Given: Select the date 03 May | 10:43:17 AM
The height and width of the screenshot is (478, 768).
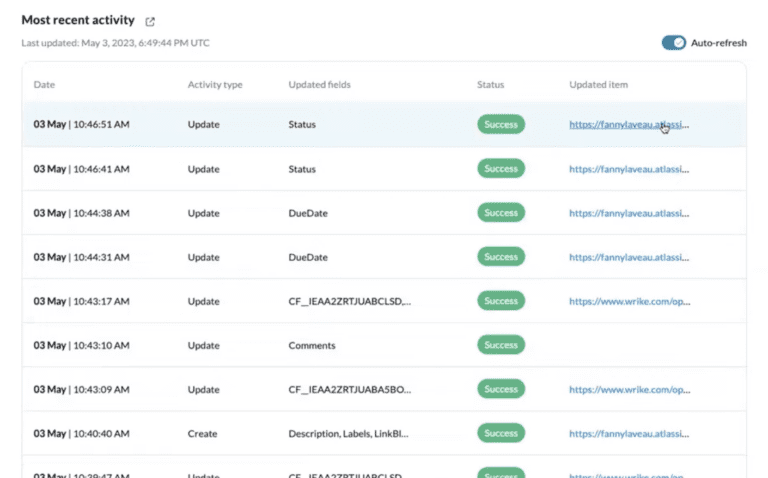Looking at the screenshot, I should 81,301.
